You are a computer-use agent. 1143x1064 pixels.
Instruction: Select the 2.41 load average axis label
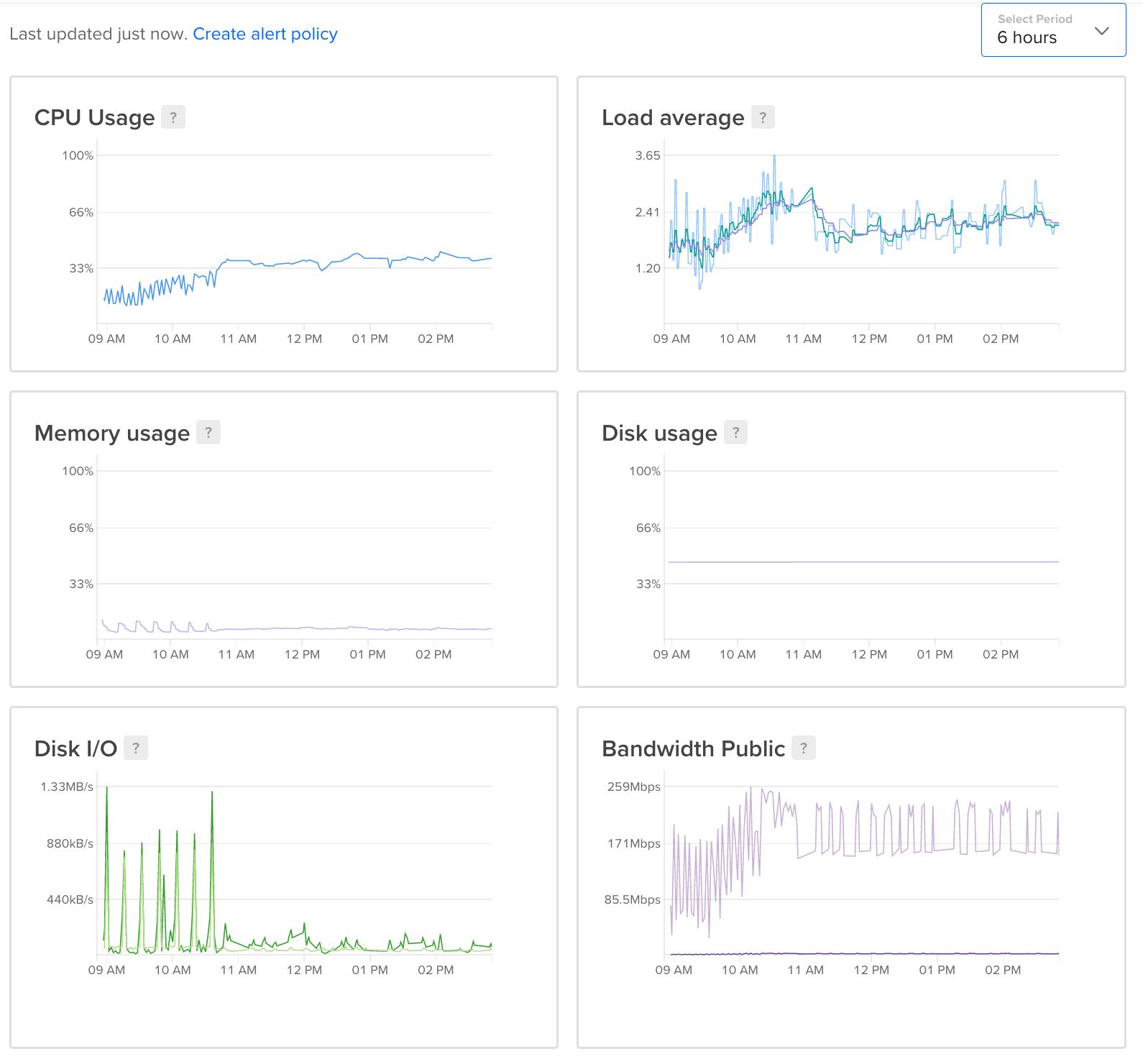[648, 212]
